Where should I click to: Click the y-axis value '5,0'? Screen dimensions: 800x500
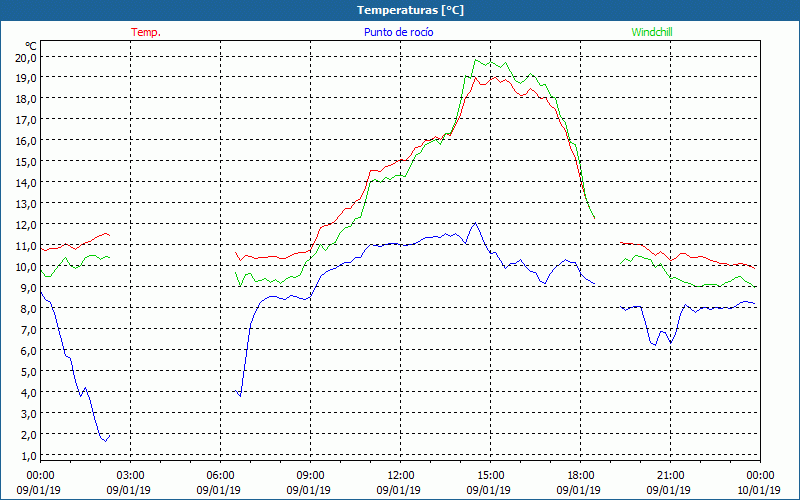point(28,372)
